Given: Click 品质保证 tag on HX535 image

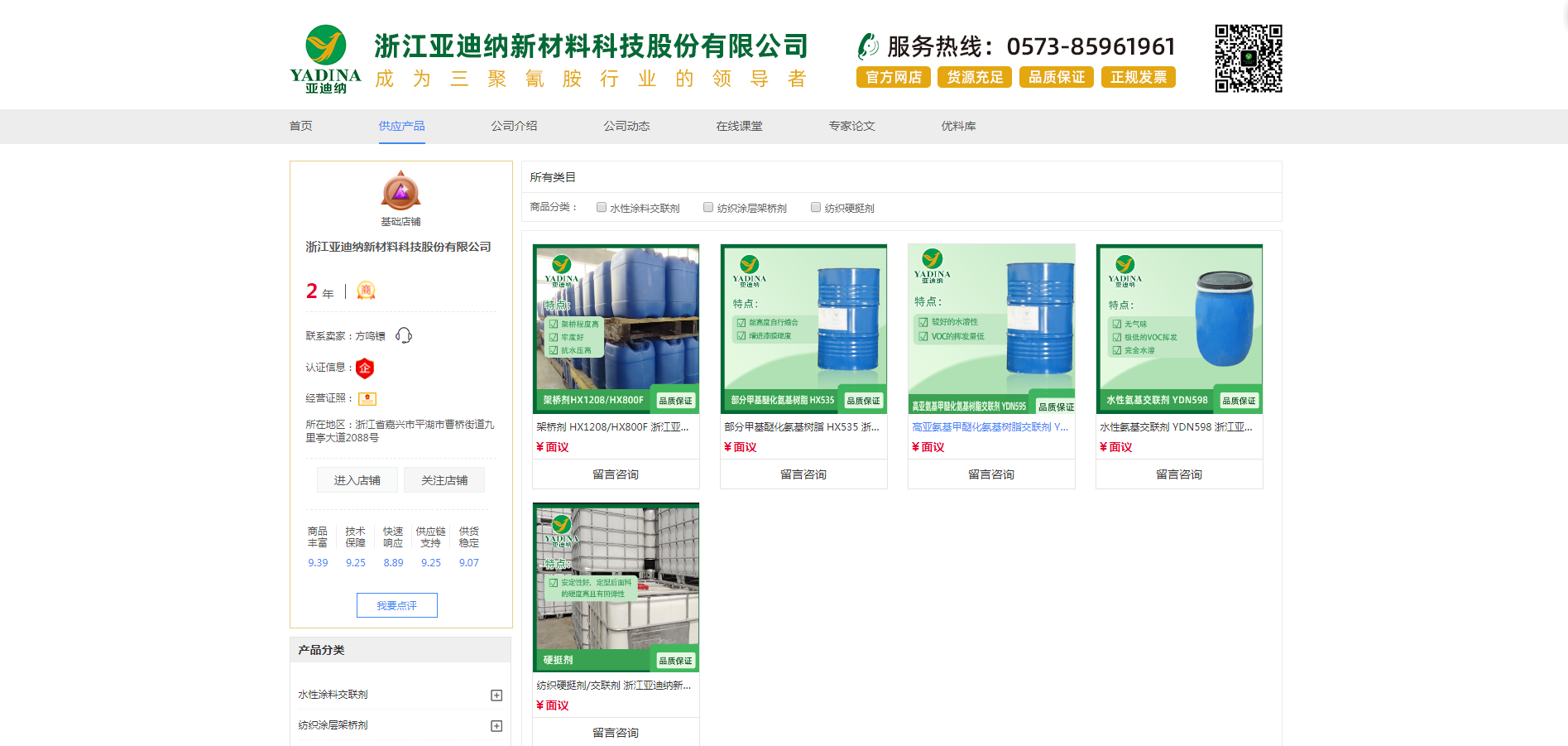Looking at the screenshot, I should tap(863, 401).
